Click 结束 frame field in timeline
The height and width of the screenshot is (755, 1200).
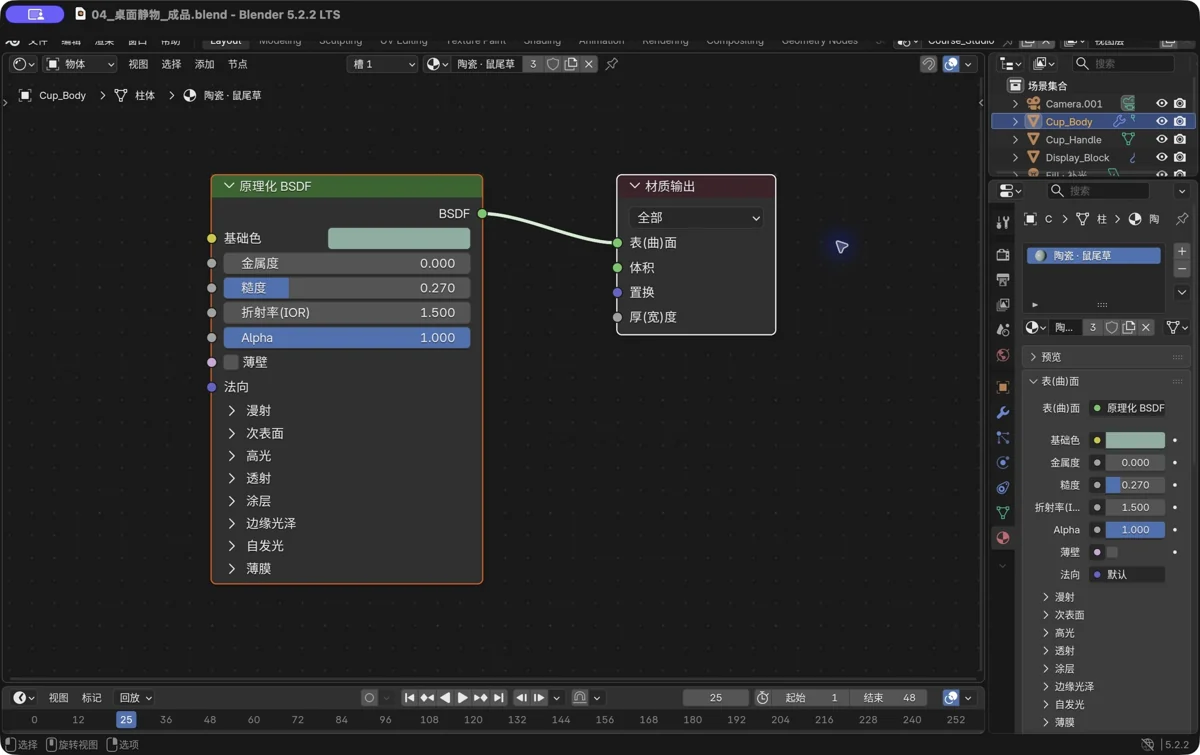click(890, 698)
